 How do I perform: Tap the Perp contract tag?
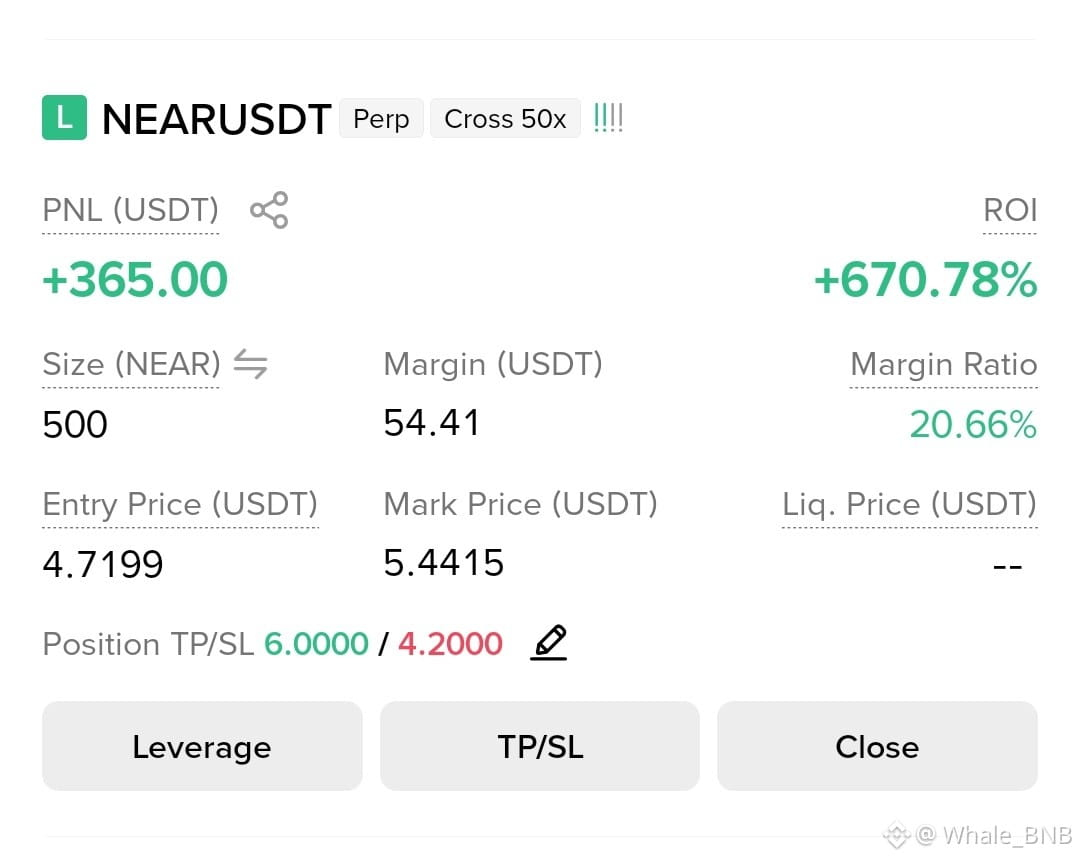pyautogui.click(x=381, y=118)
